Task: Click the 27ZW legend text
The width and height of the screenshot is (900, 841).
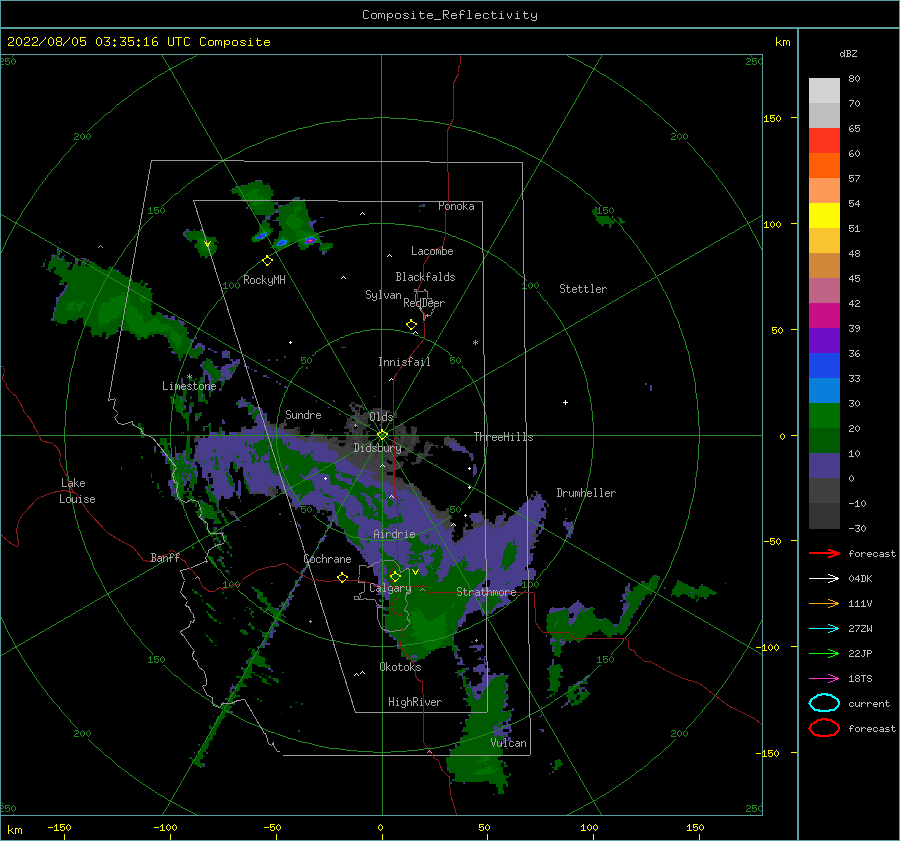Action: 860,629
